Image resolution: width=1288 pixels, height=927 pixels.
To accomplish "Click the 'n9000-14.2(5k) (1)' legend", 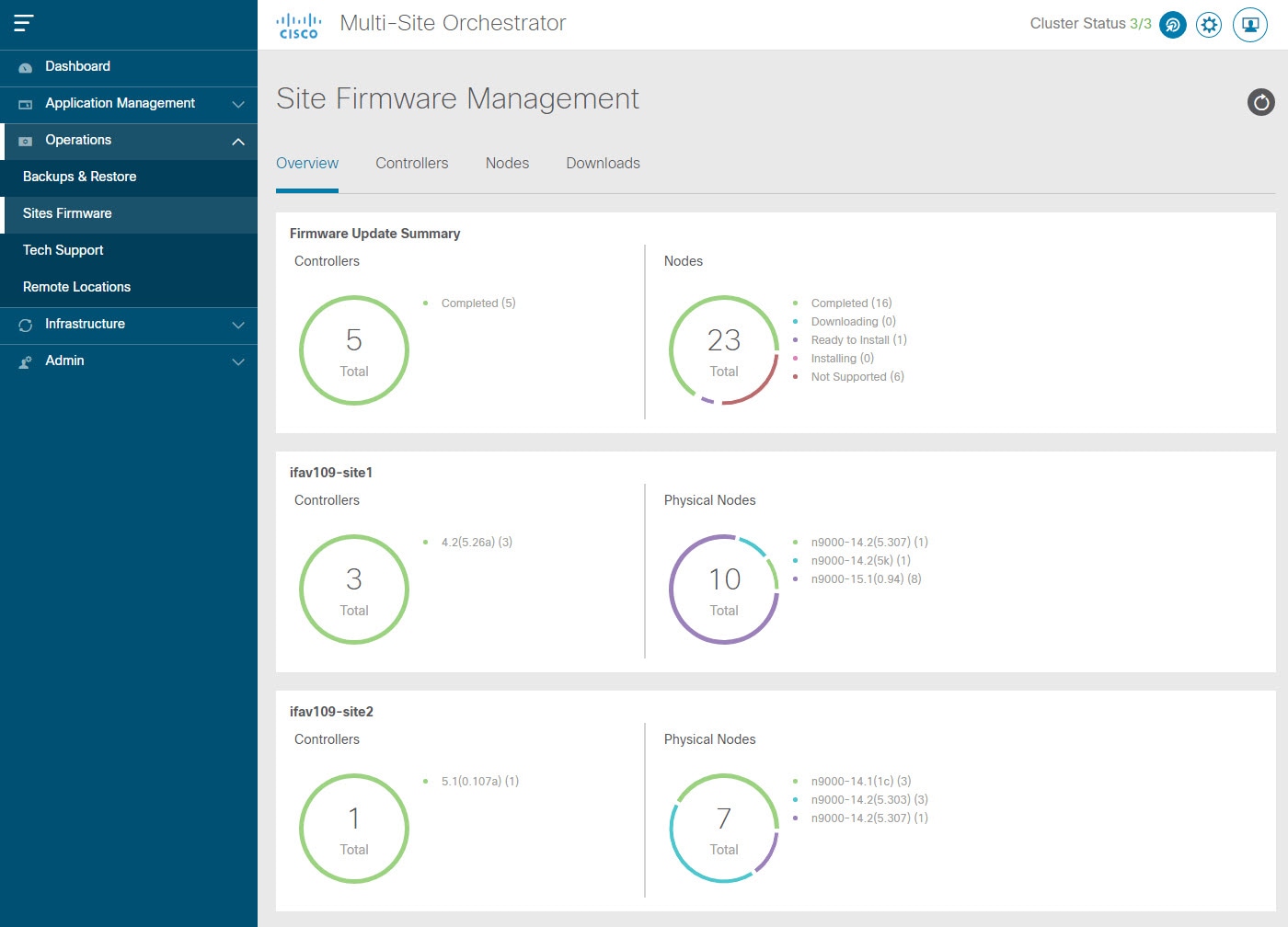I will pos(860,561).
